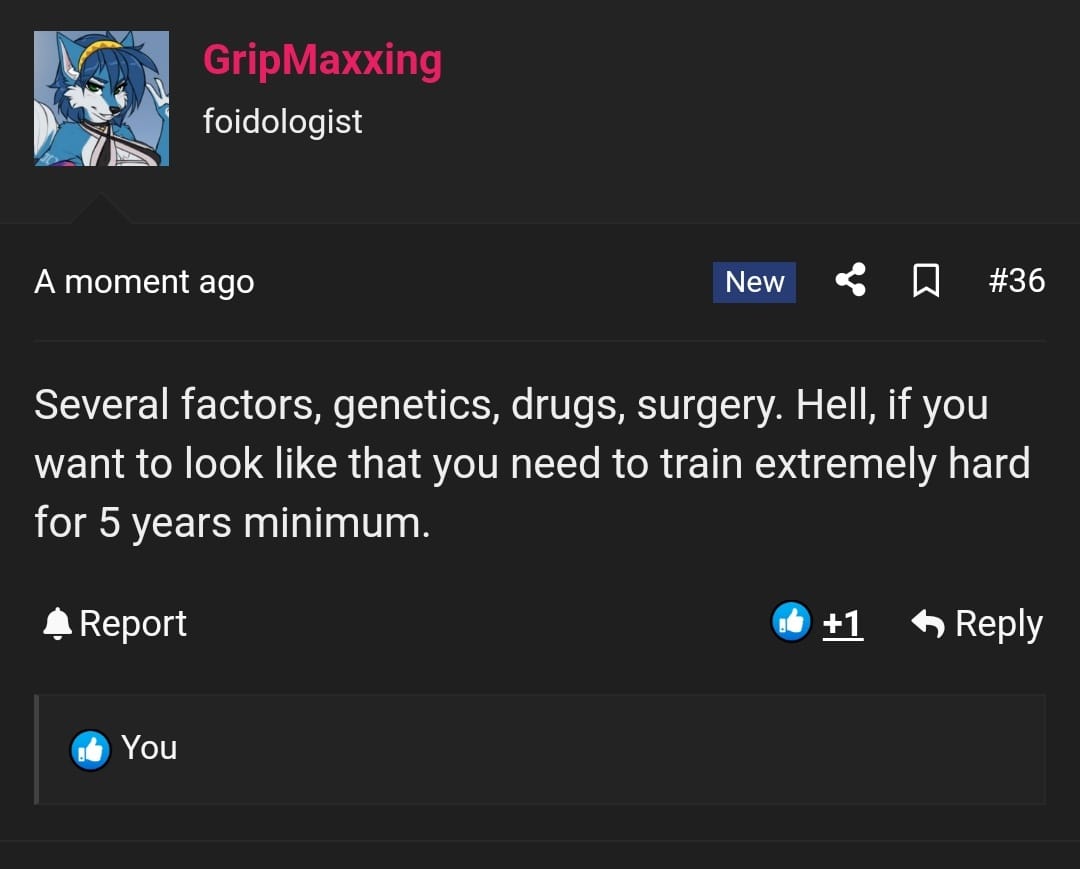Click the 'Several factors, genetics' text line
The image size is (1080, 869).
point(511,405)
